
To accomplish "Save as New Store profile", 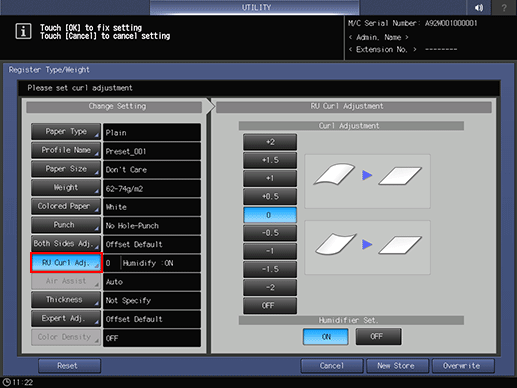I will click(397, 366).
